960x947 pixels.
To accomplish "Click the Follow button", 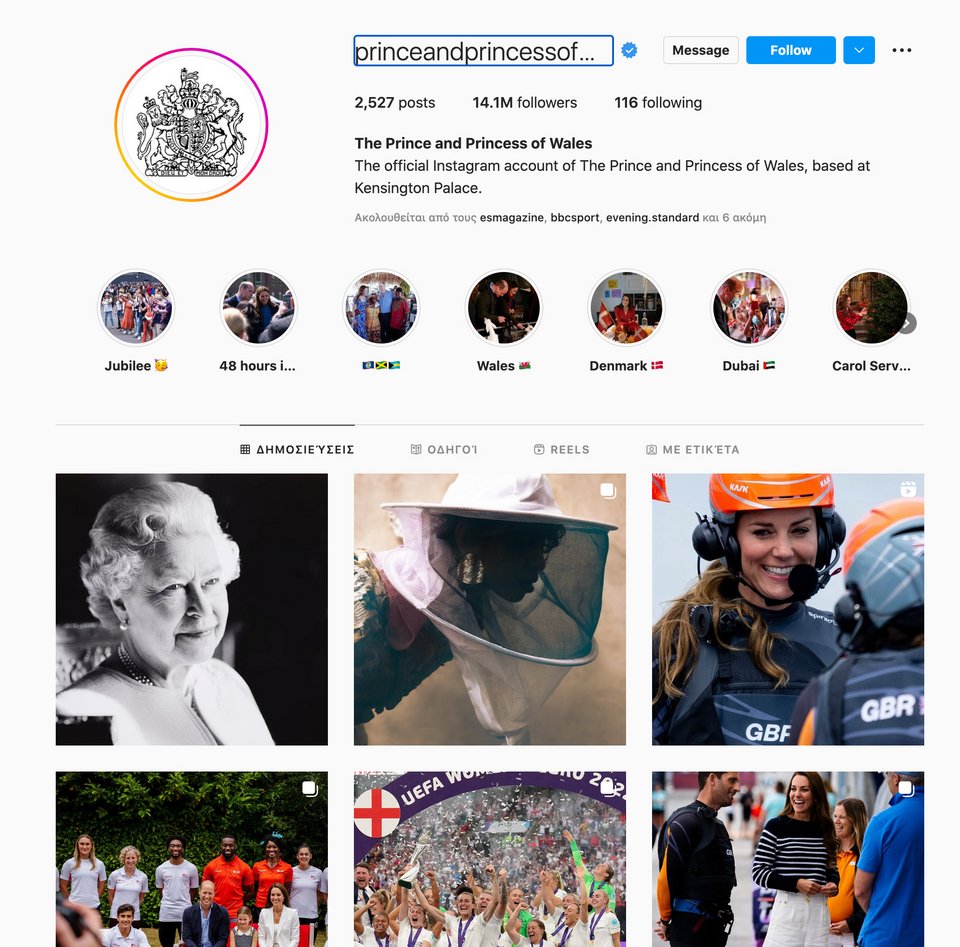I will [x=790, y=50].
